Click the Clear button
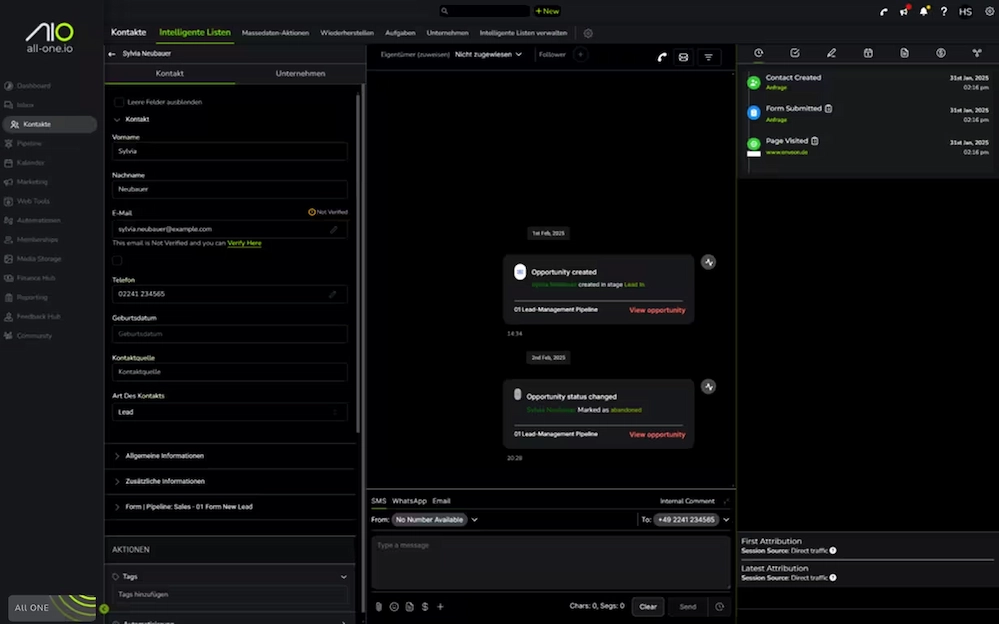 [x=648, y=607]
